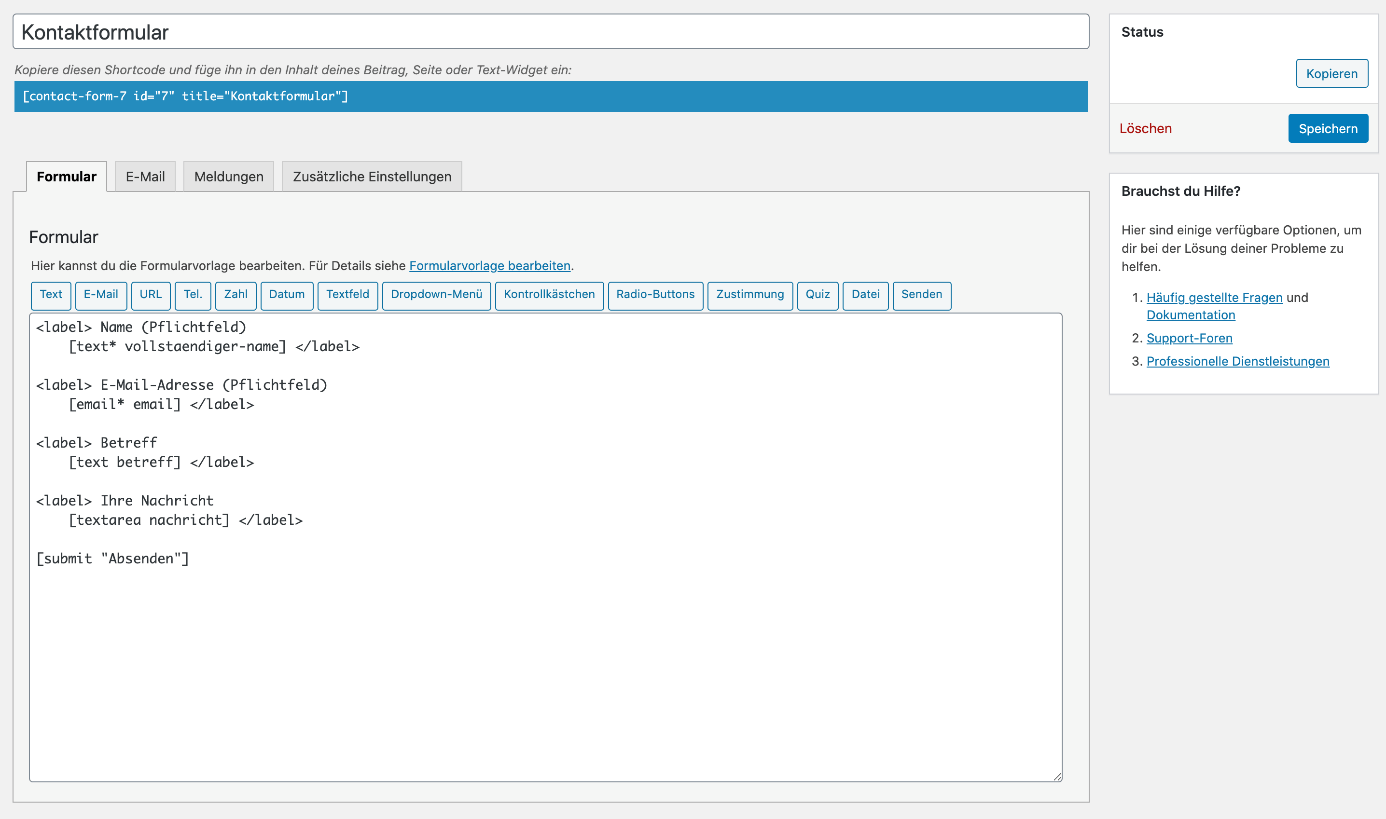Click the Löschen delete link

1146,129
